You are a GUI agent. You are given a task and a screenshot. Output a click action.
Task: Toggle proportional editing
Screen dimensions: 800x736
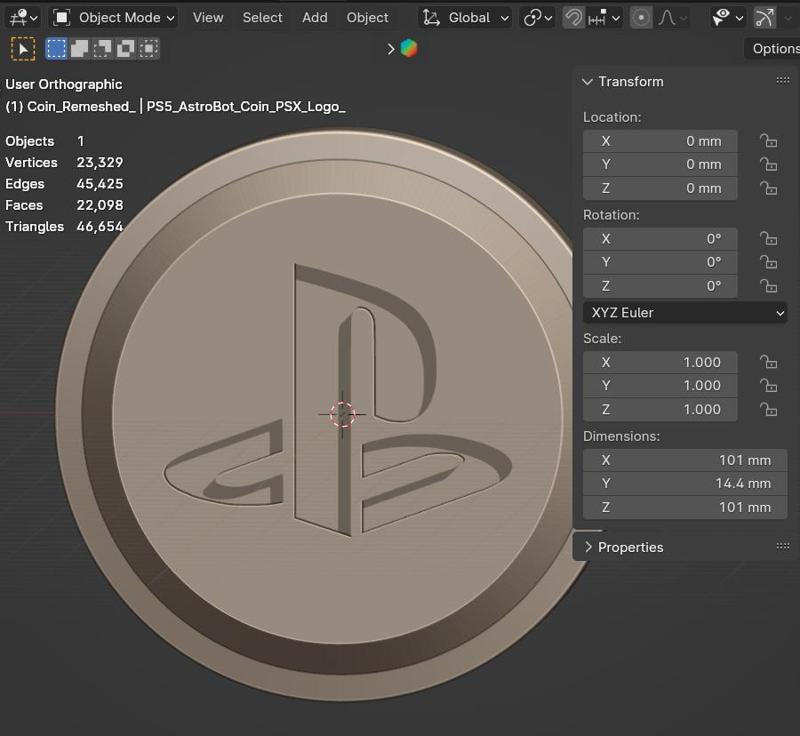(x=641, y=18)
